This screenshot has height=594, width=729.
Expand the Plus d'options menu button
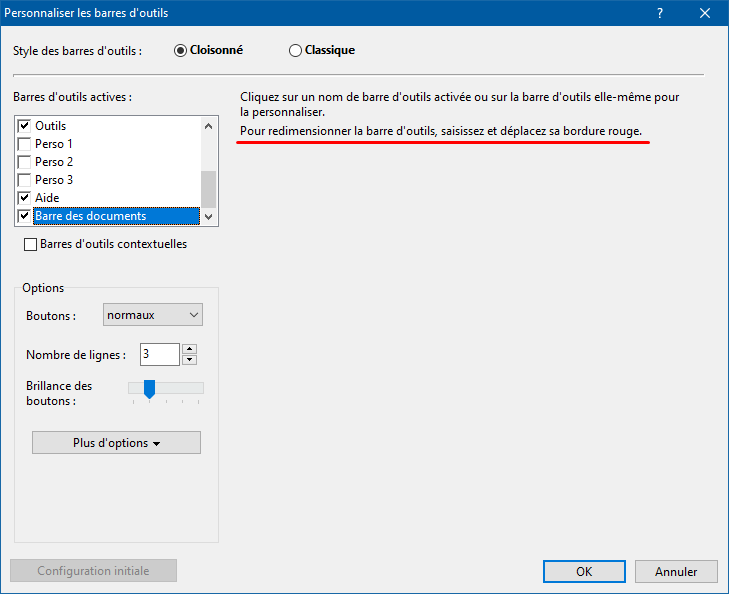coord(116,443)
